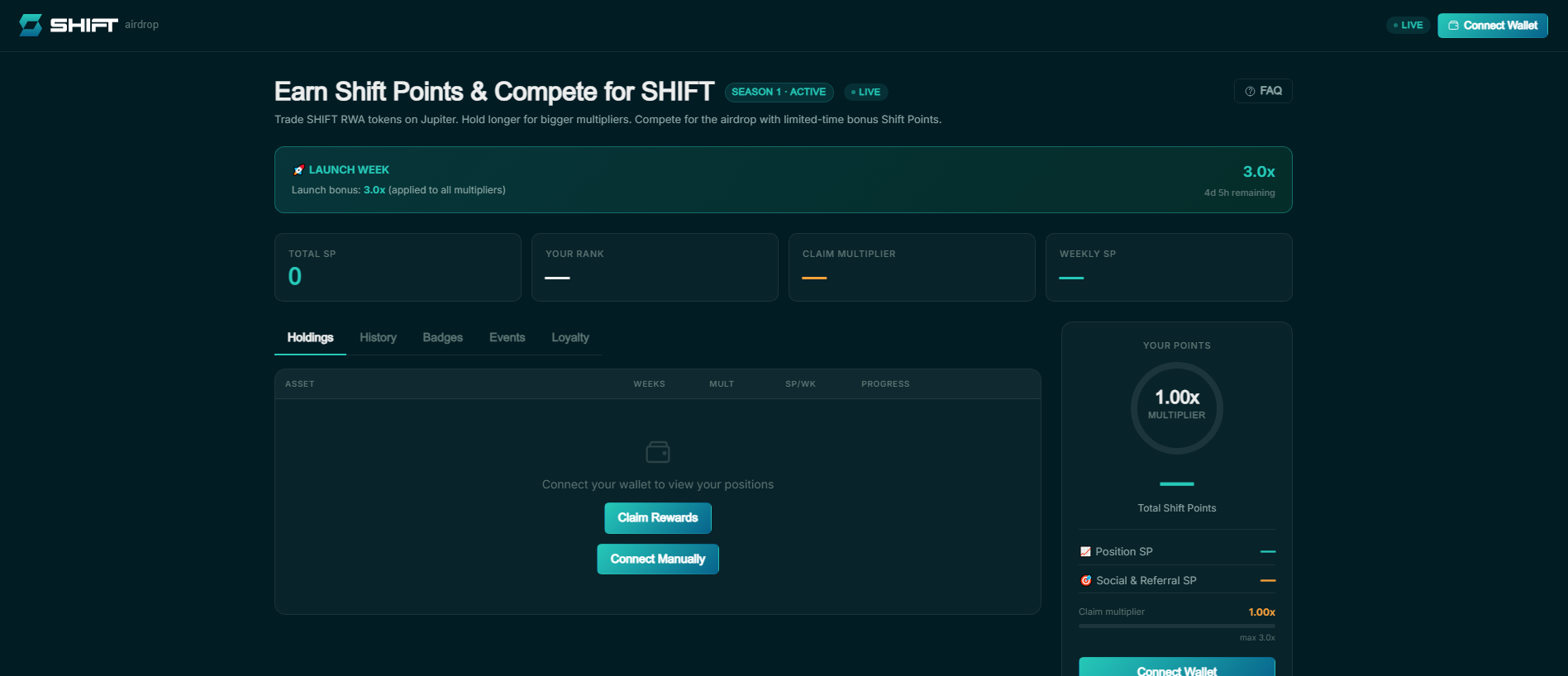Click the ASSET column header
1568x676 pixels.
coord(300,384)
